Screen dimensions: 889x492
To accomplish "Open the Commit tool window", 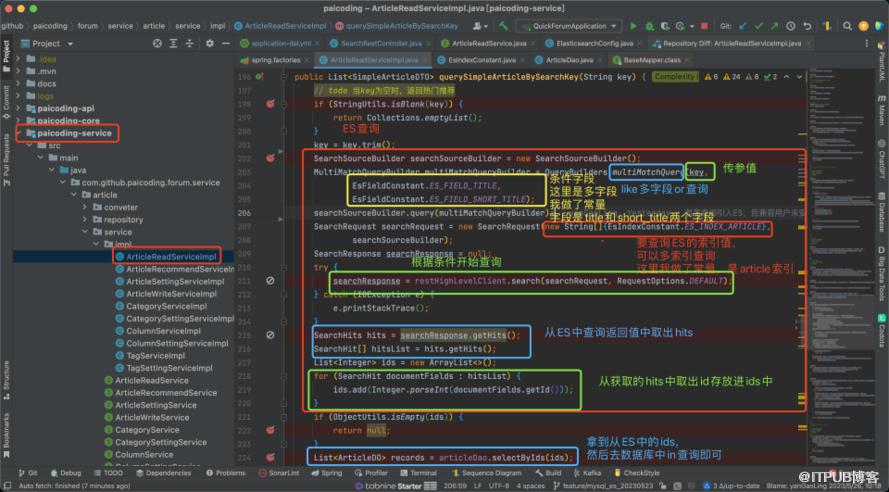I will (x=6, y=97).
